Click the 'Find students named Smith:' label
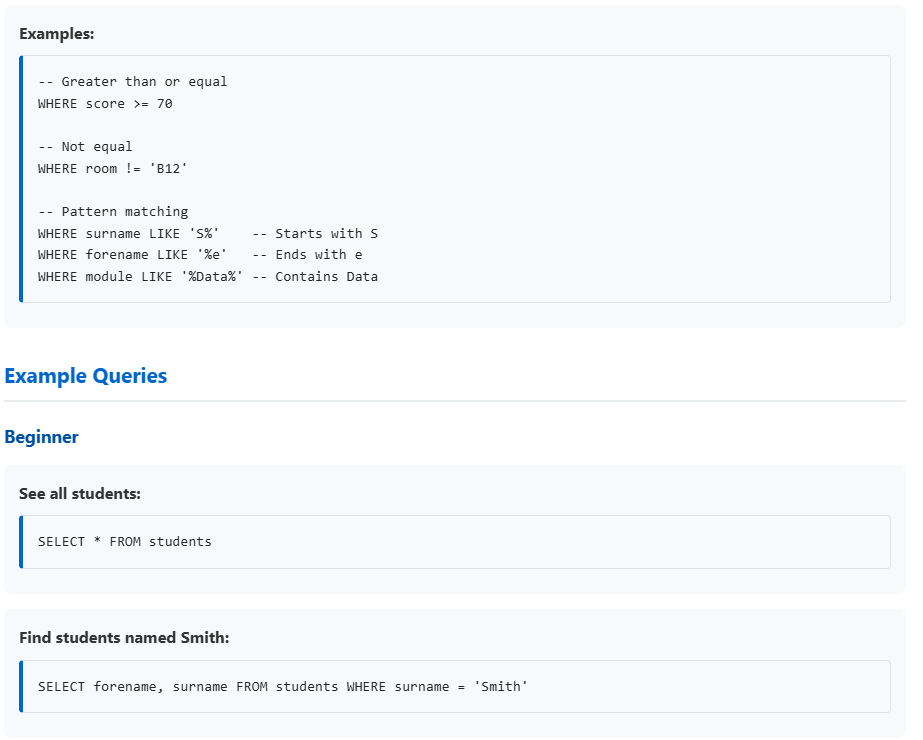 pyautogui.click(x=124, y=638)
